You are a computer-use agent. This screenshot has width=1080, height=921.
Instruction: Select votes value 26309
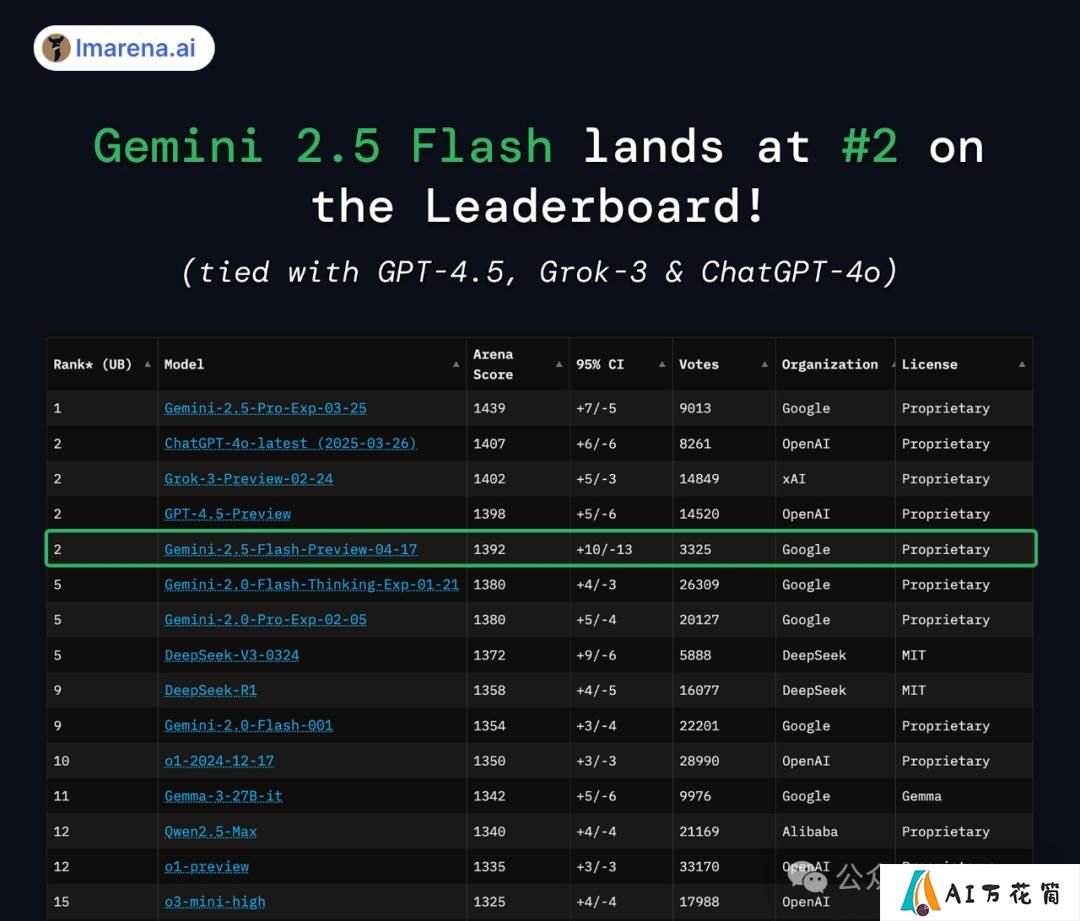pos(699,584)
